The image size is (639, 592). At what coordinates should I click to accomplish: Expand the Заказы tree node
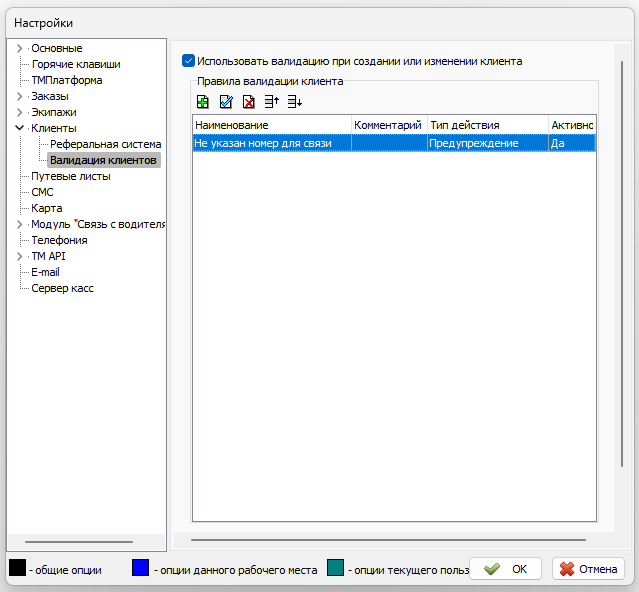(x=19, y=96)
